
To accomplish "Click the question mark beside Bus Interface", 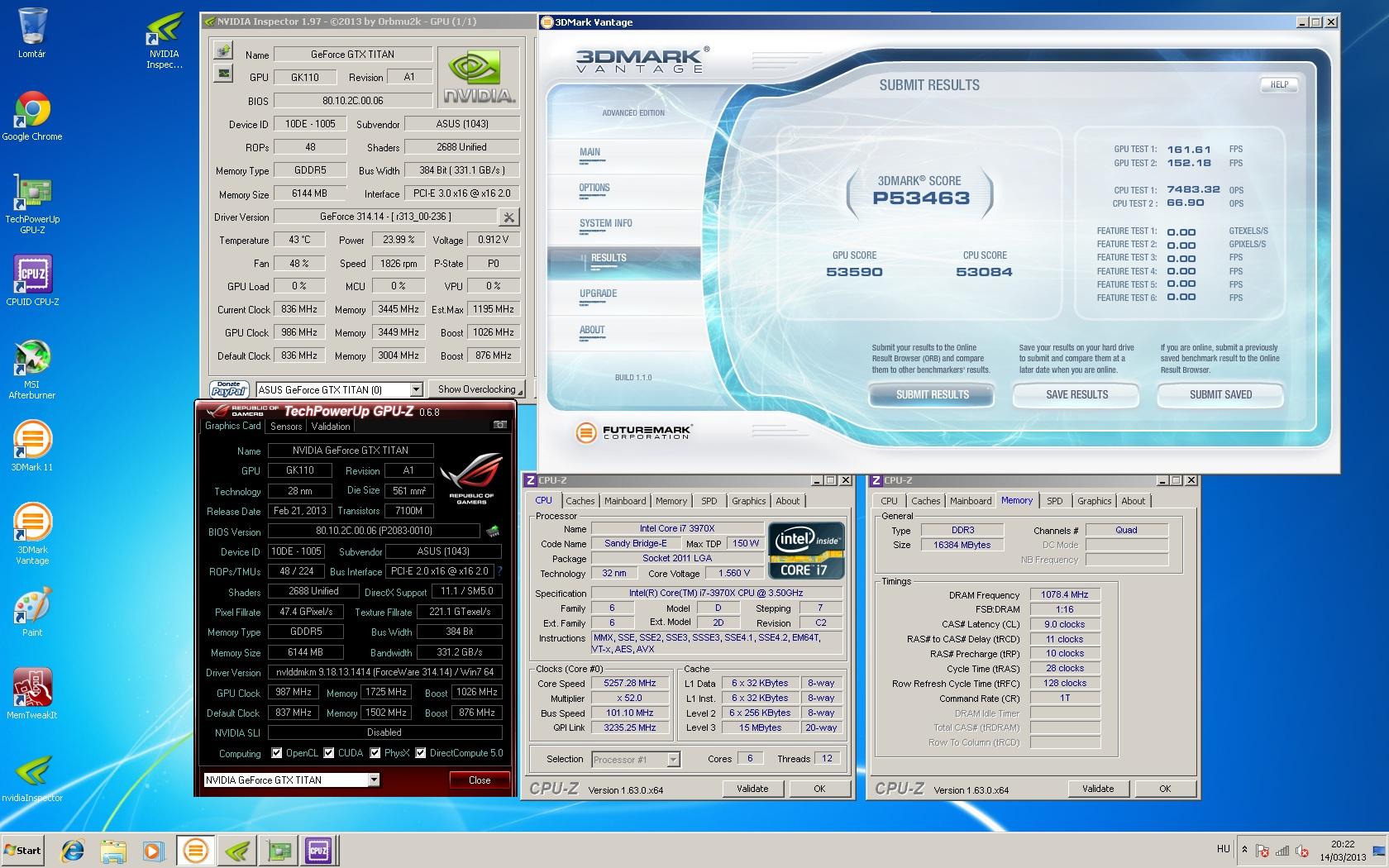I will click(499, 571).
